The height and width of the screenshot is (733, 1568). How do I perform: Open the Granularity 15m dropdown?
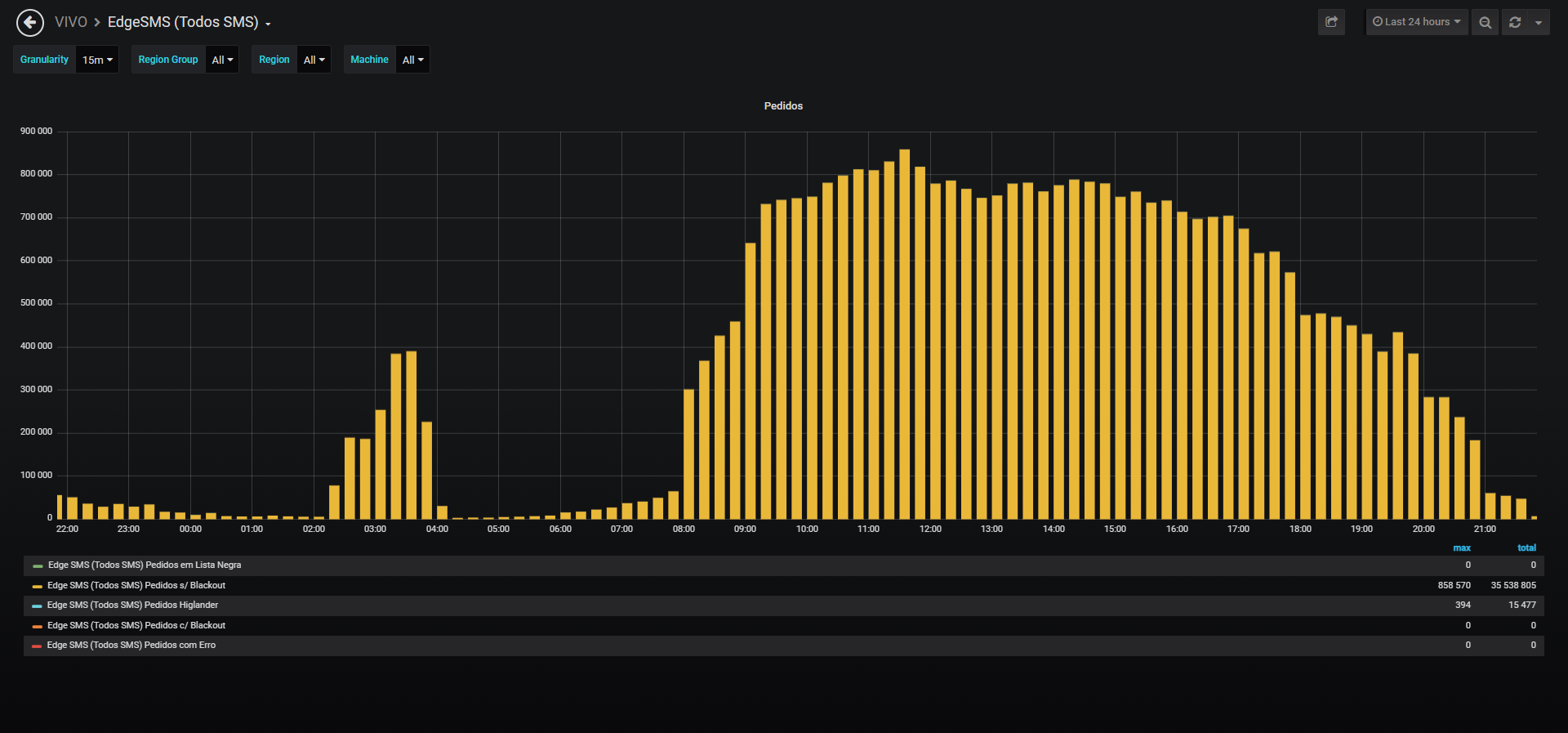click(97, 60)
